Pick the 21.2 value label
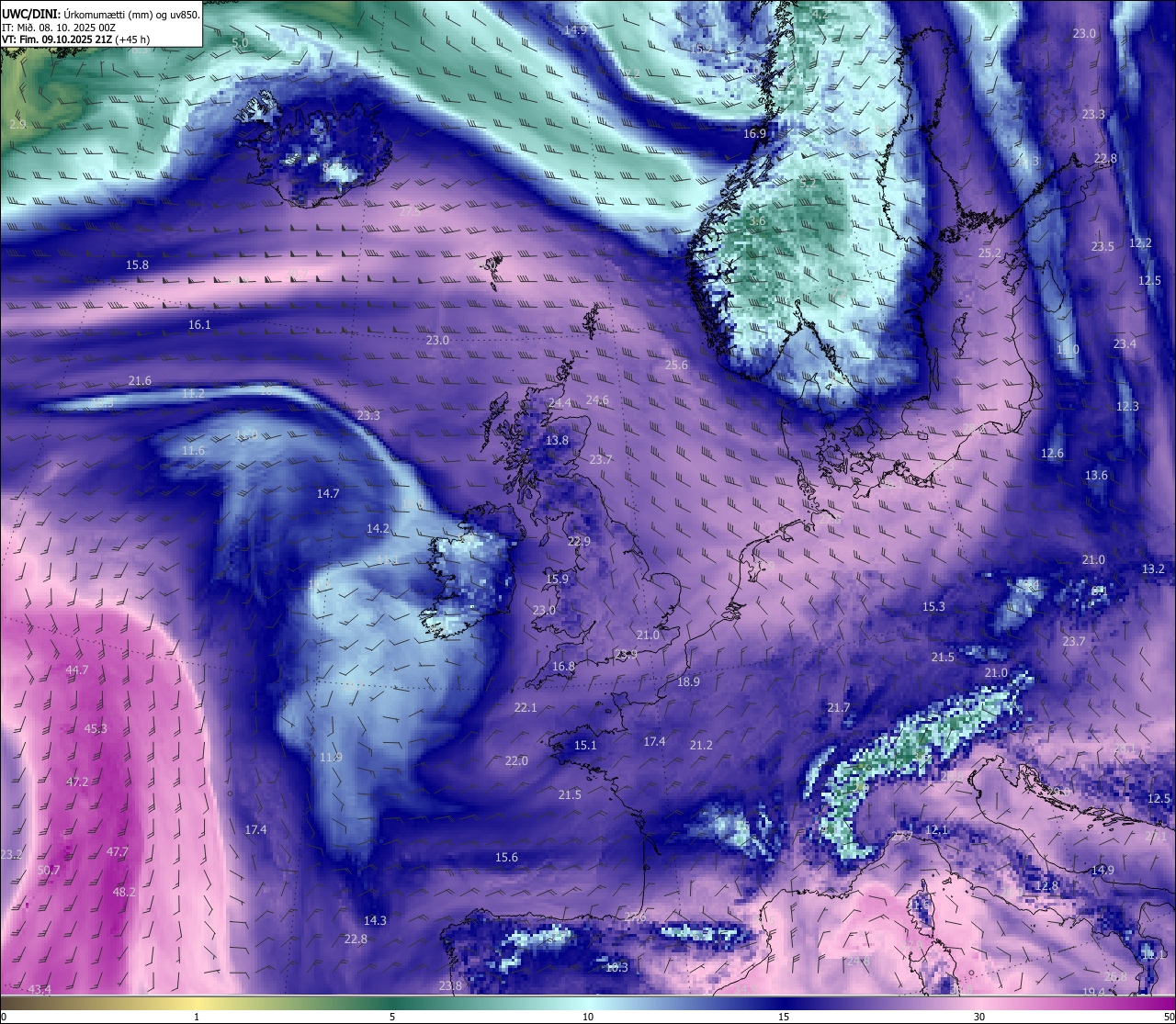 [x=701, y=745]
